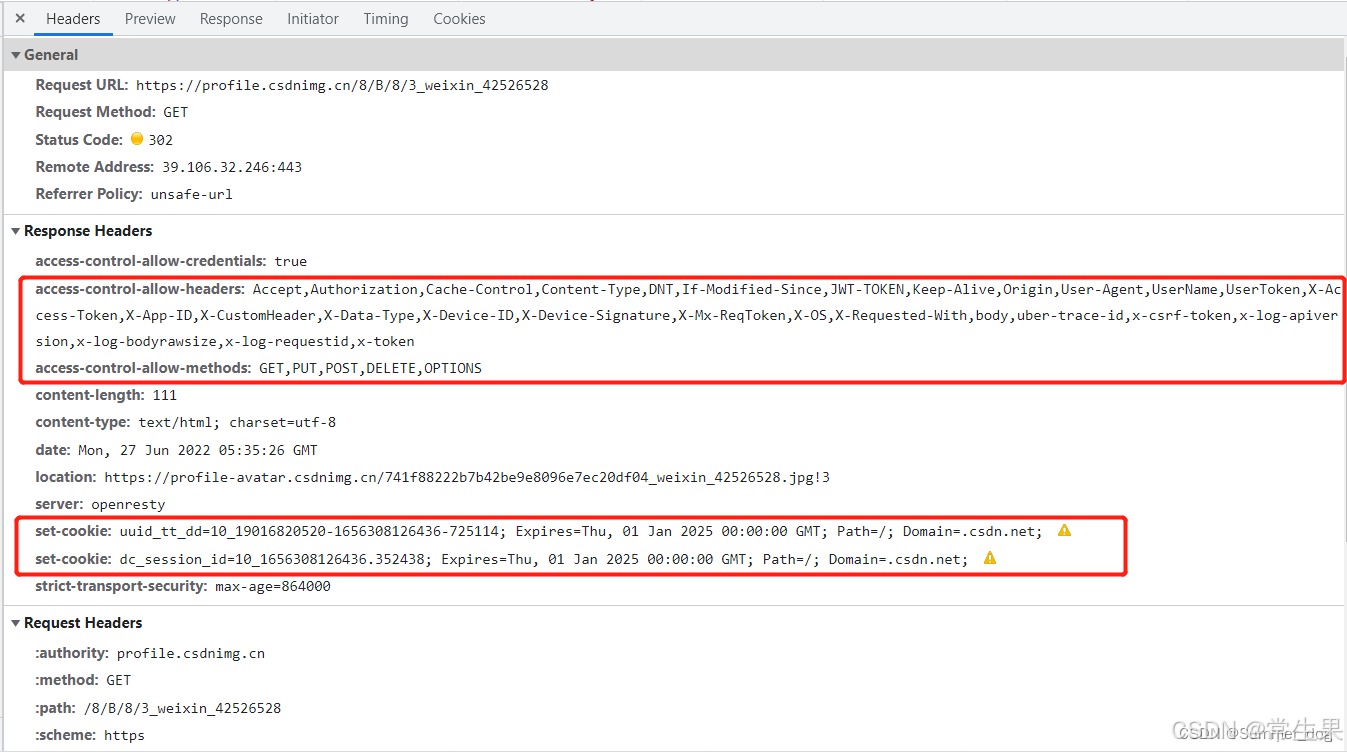Image resolution: width=1347 pixels, height=752 pixels.
Task: Click the Remote Address label
Action: [x=95, y=167]
